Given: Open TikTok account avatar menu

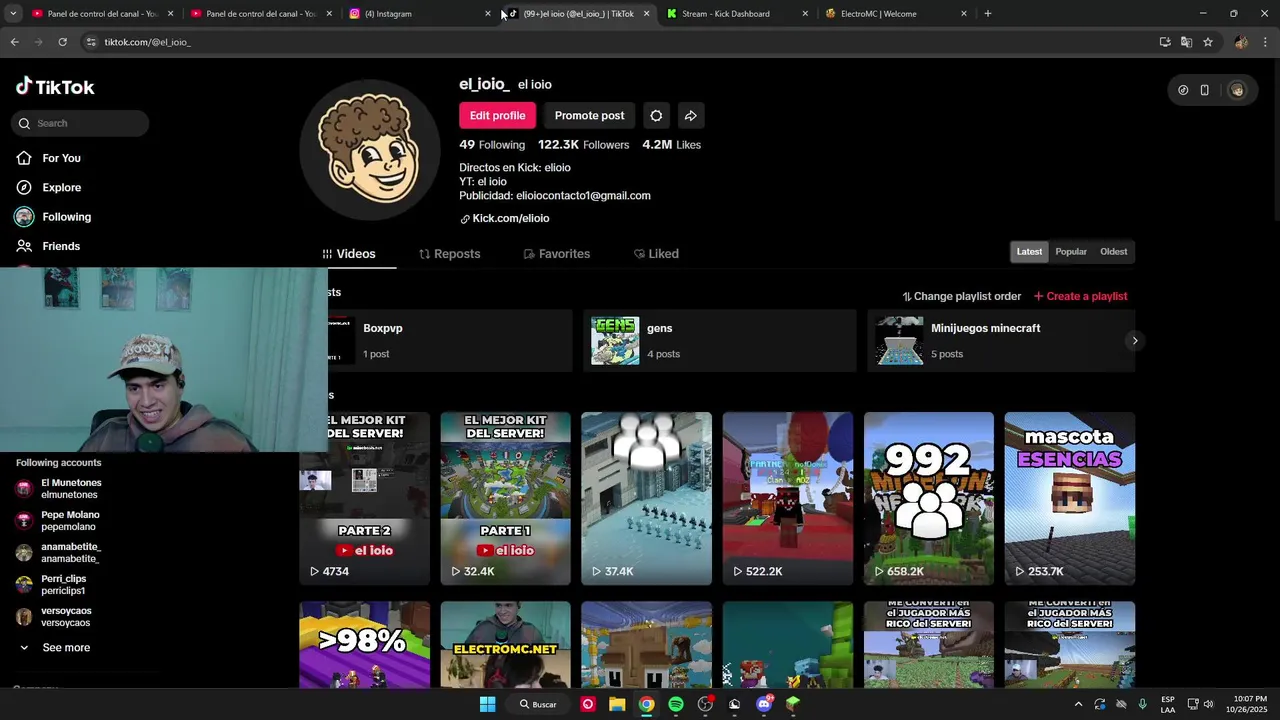Looking at the screenshot, I should pyautogui.click(x=1237, y=90).
